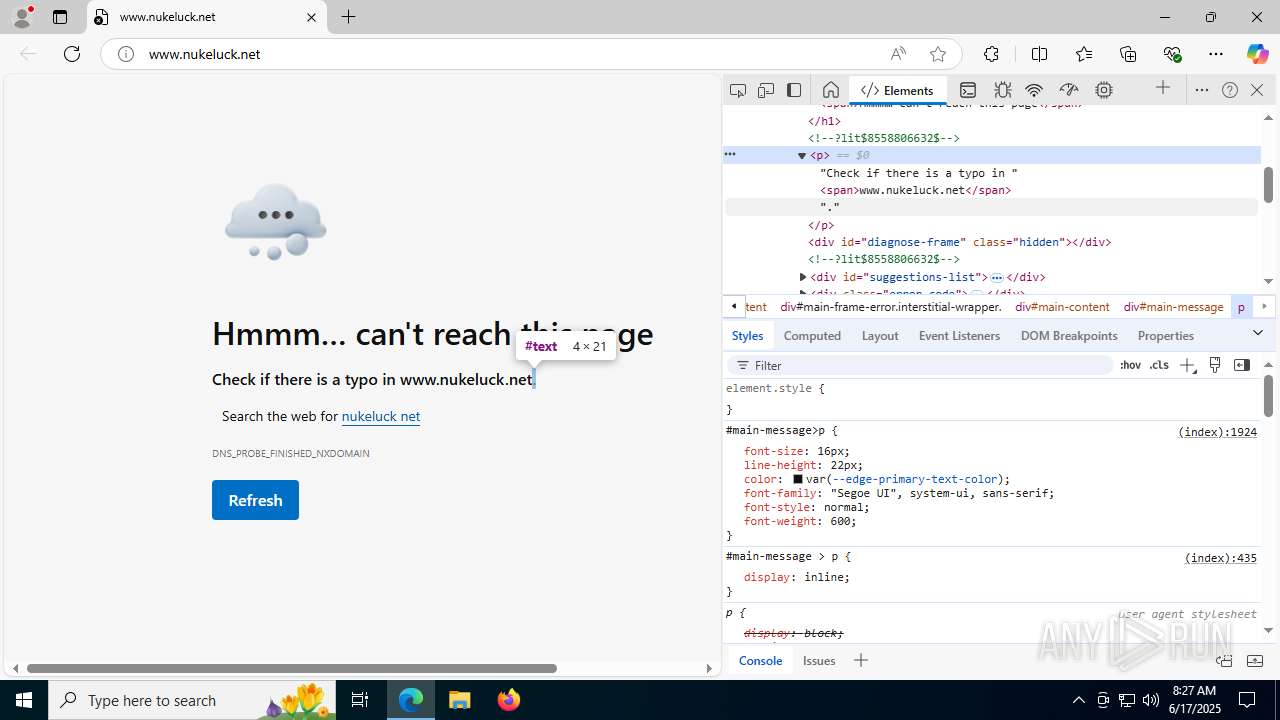
Task: Show more Styles pane tabs chevron
Action: 1258,333
